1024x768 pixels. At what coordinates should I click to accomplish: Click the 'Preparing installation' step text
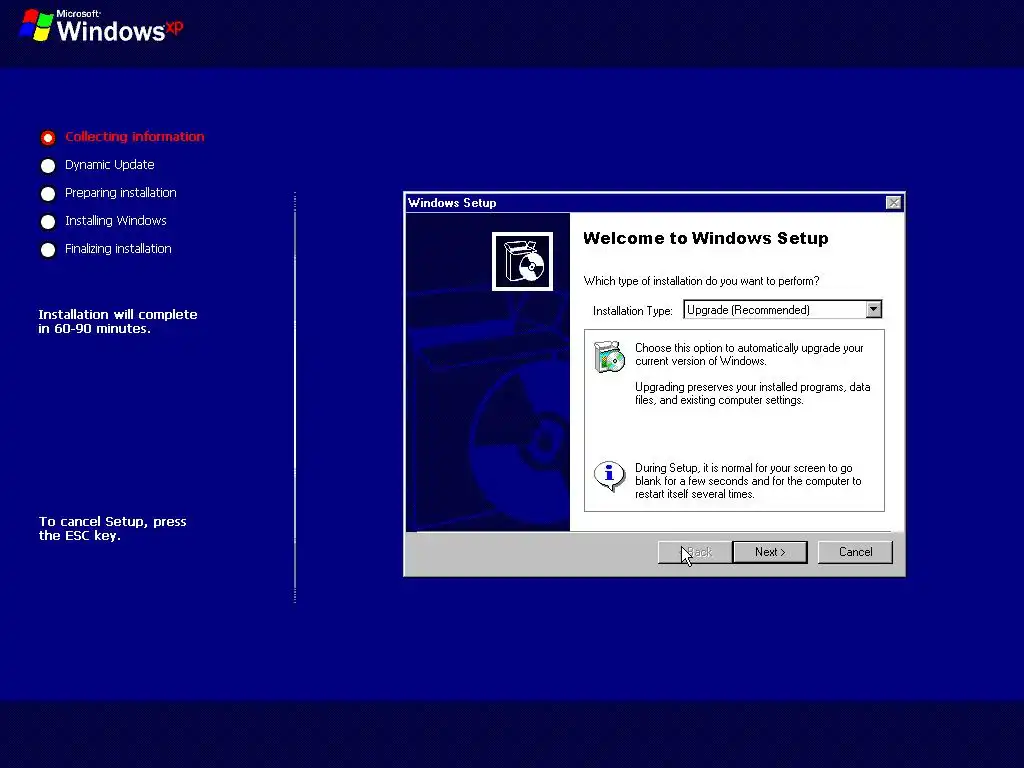[121, 193]
